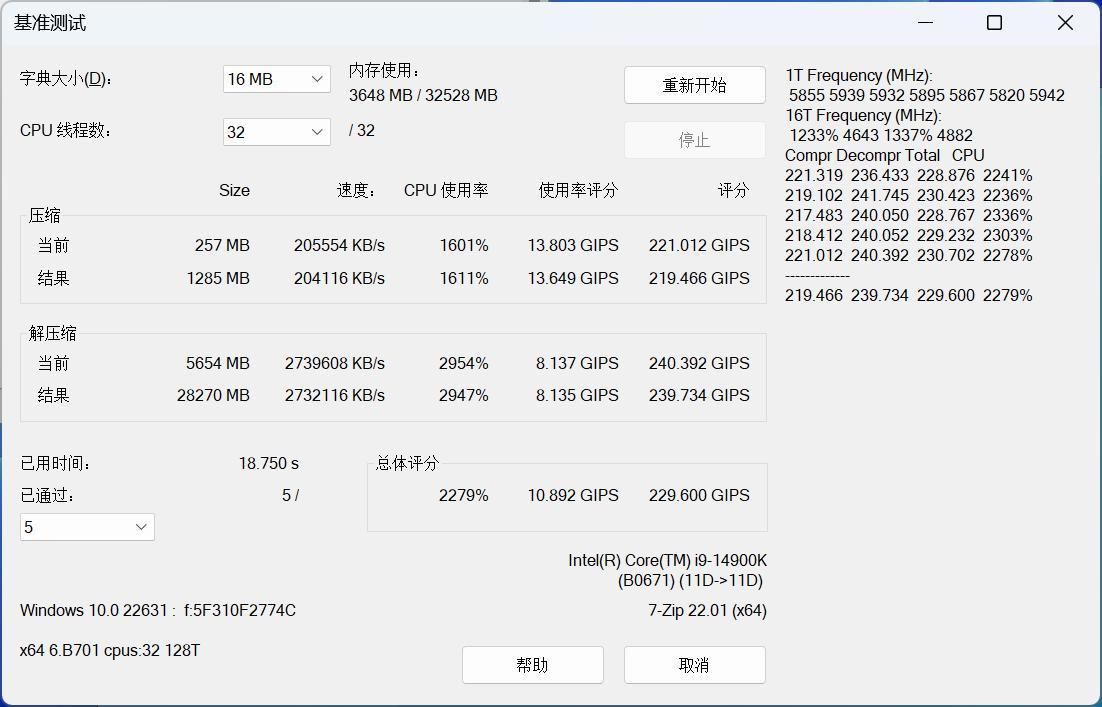Maximize the benchmark window
1102x707 pixels.
coord(994,22)
